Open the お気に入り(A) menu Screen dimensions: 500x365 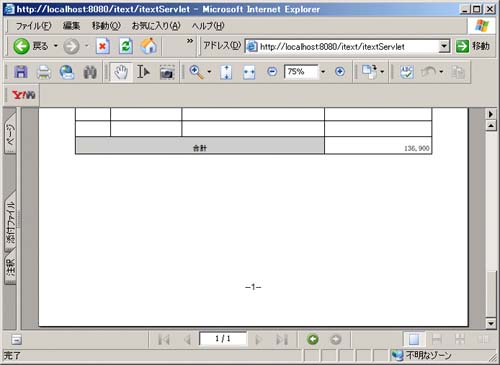tap(156, 26)
